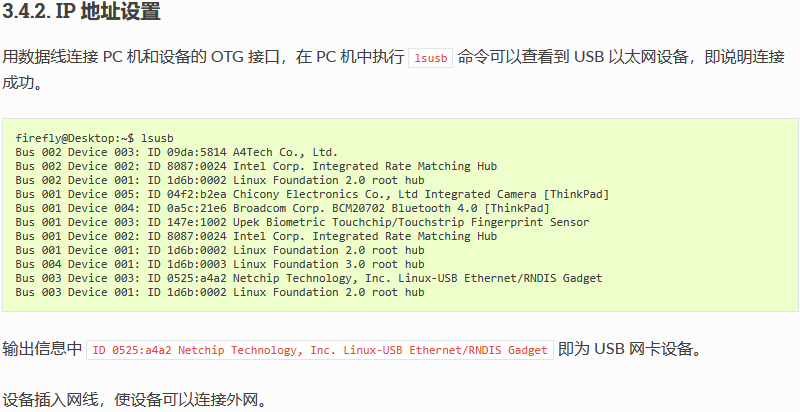
Task: Click the first Intel Integrated Rate Matching Hub line
Action: [x=256, y=166]
